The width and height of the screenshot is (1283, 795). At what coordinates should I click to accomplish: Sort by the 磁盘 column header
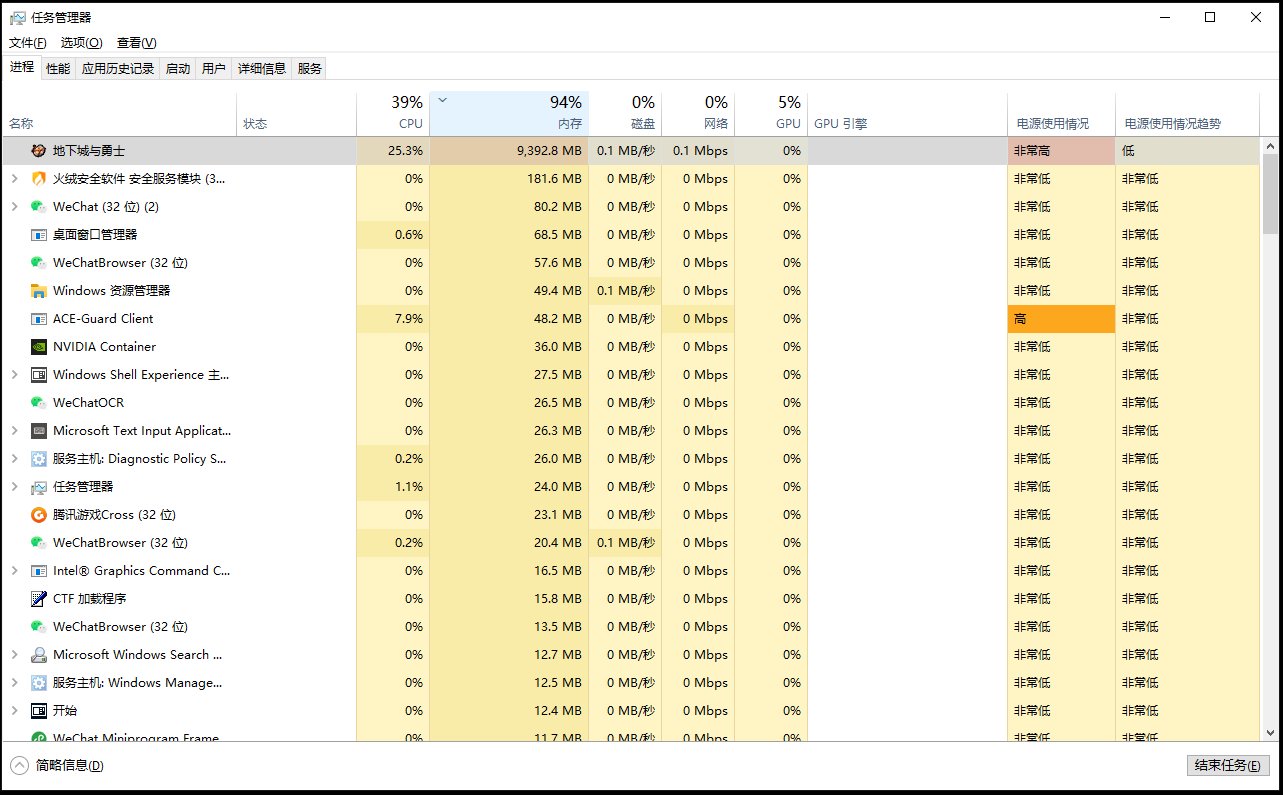[625, 113]
